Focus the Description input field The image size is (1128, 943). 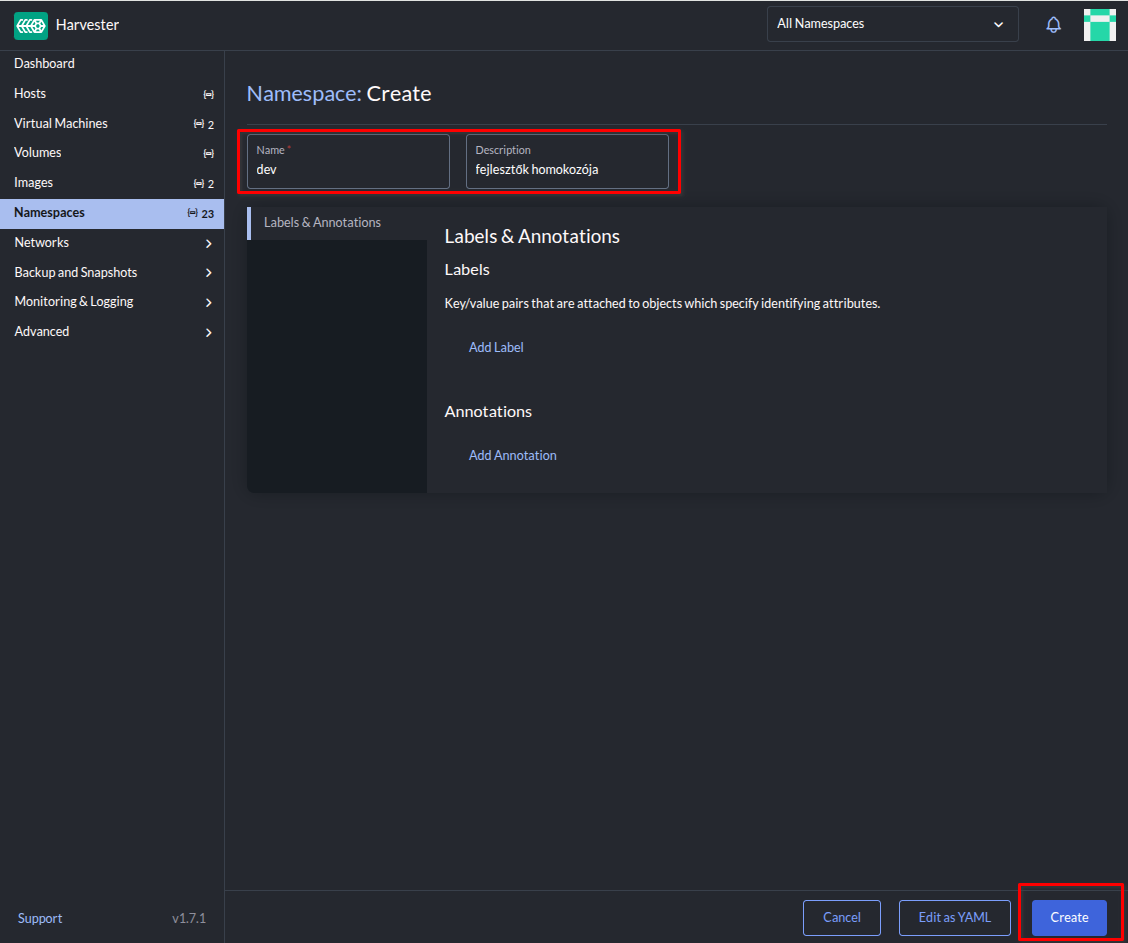567,169
